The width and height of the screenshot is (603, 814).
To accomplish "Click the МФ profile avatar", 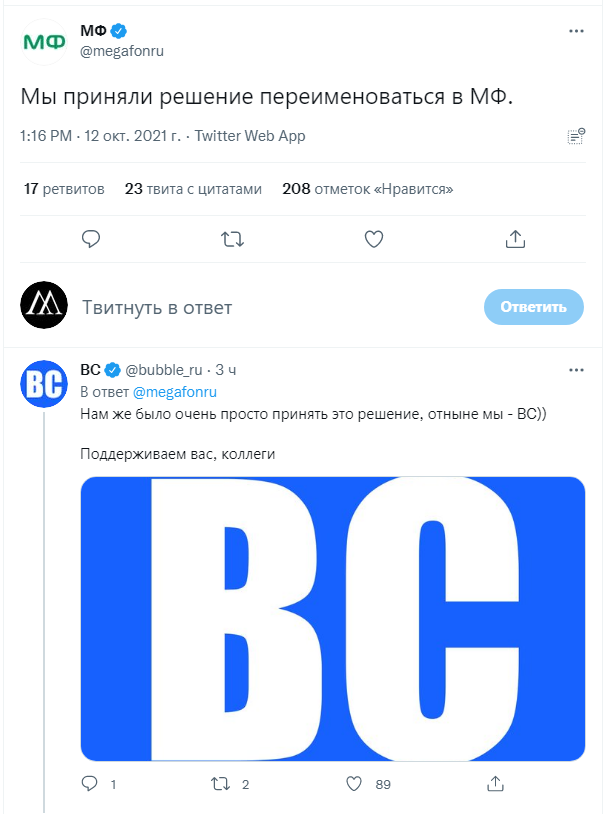I will coord(44,42).
